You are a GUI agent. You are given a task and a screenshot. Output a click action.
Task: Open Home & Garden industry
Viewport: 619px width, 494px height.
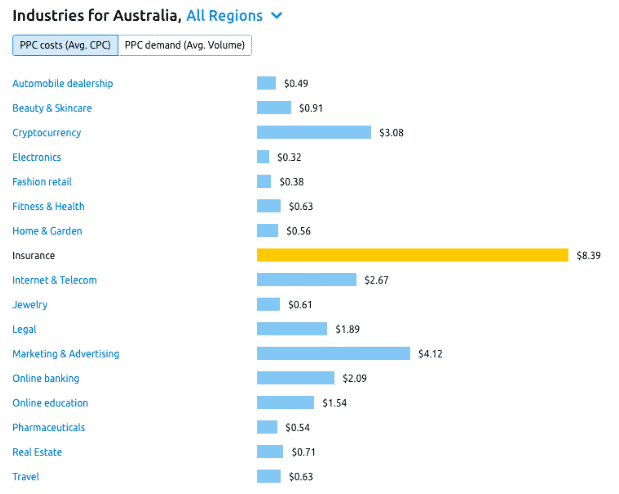click(x=47, y=231)
